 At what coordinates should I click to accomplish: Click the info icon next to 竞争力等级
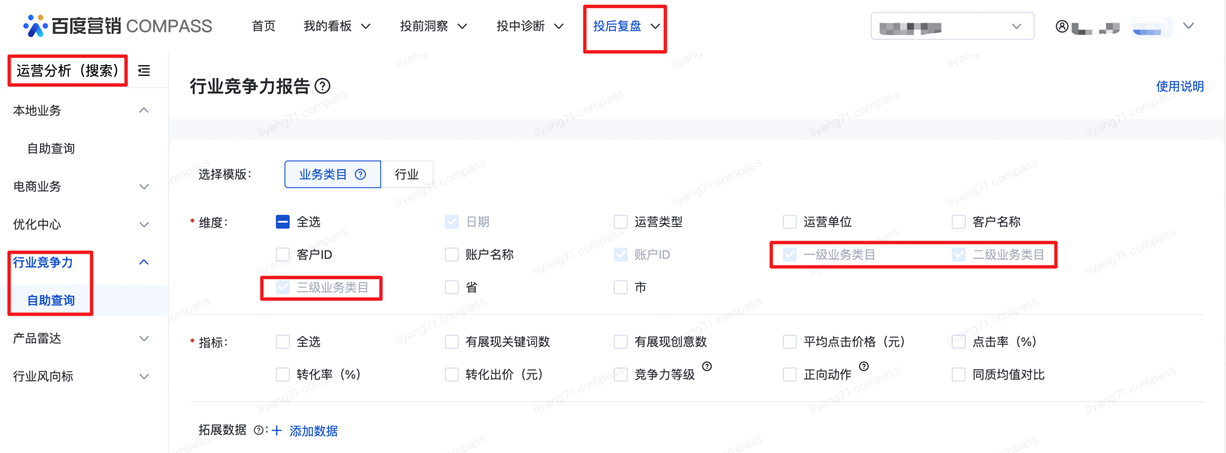click(707, 367)
